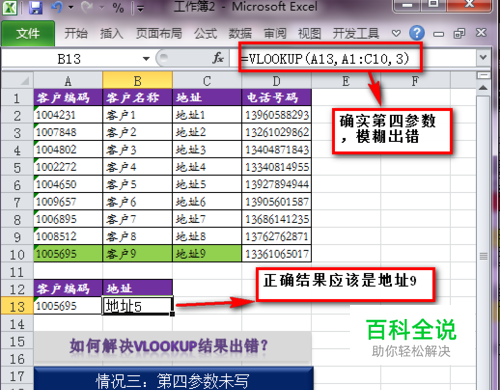500x390 pixels.
Task: Open the 文件 tab
Action: tap(28, 33)
